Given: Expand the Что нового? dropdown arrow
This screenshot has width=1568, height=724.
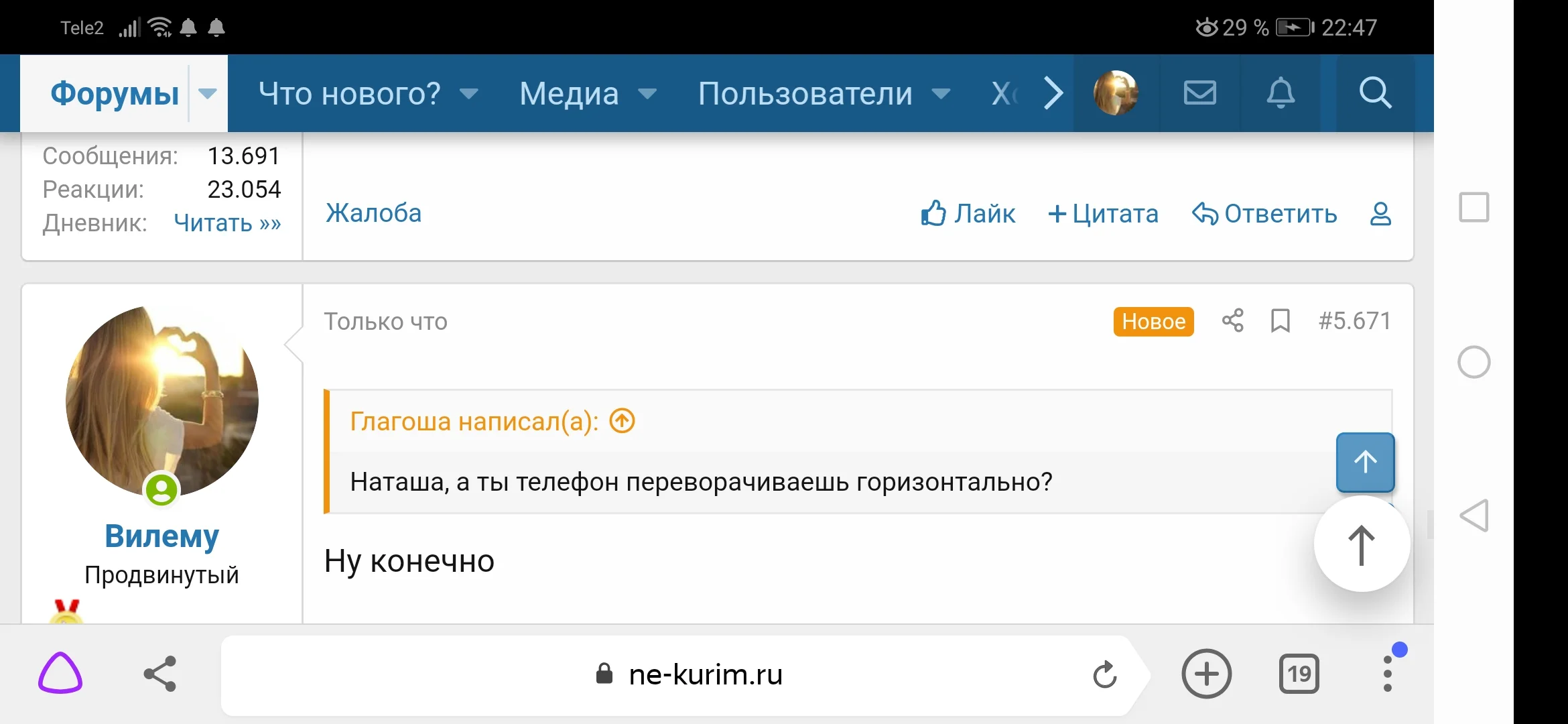Looking at the screenshot, I should [469, 93].
